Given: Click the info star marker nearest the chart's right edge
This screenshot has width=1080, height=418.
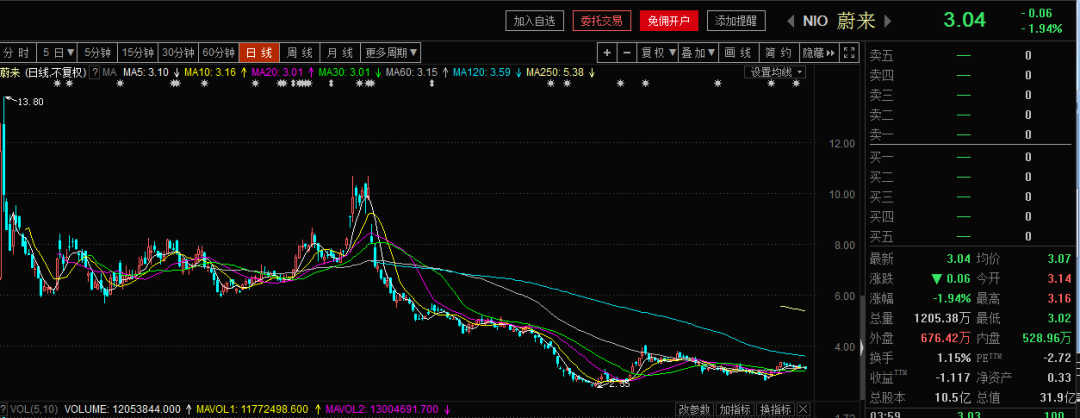Looking at the screenshot, I should [x=796, y=83].
